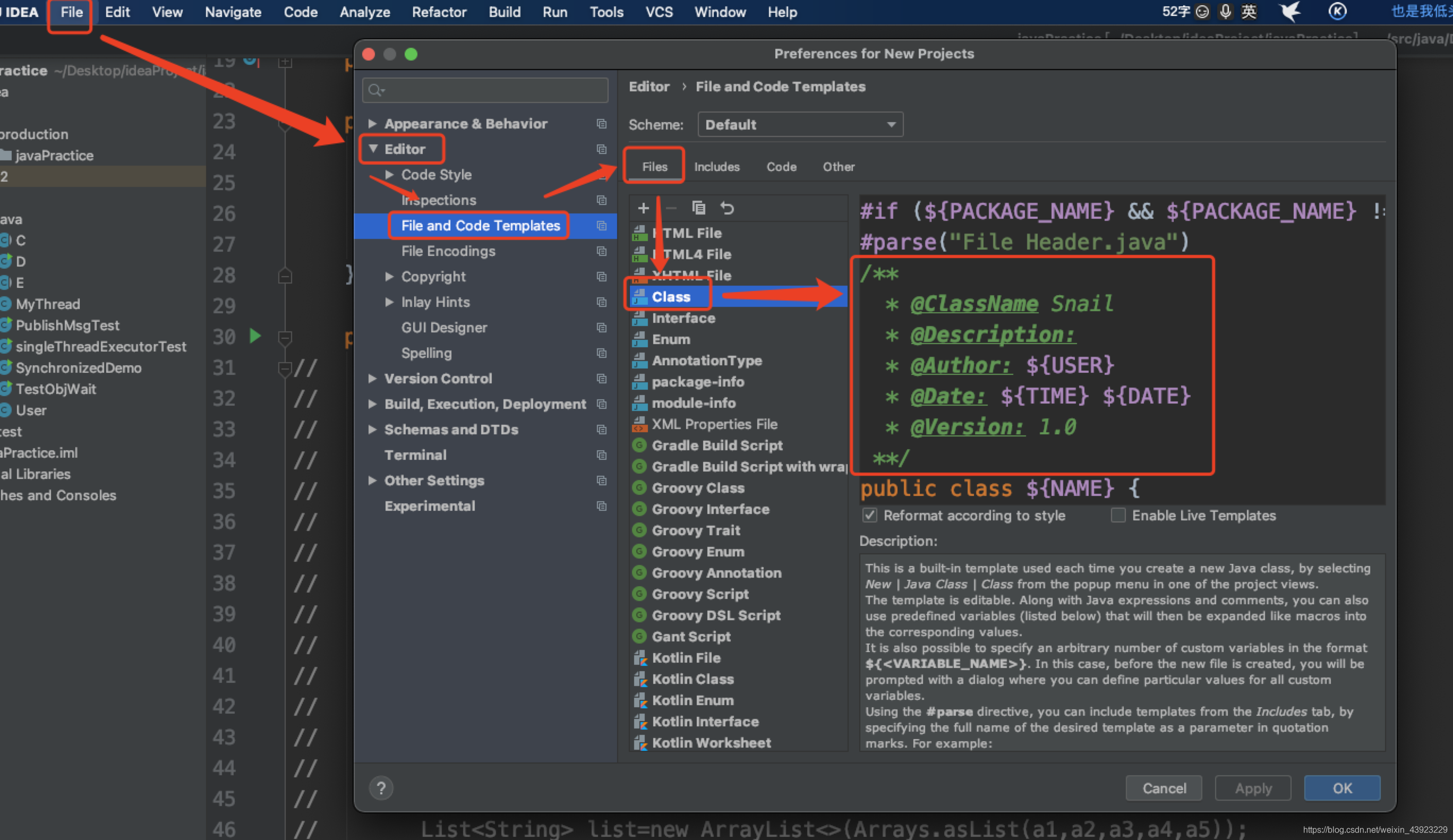Screen dimensions: 1453x840
Task: Click the reset to default undo icon
Action: (x=727, y=208)
